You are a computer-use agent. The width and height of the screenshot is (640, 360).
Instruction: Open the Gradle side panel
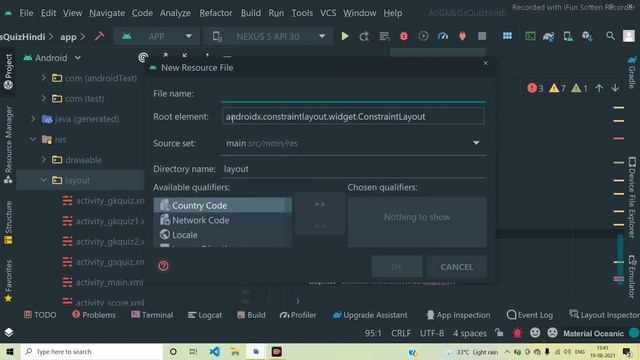[632, 72]
